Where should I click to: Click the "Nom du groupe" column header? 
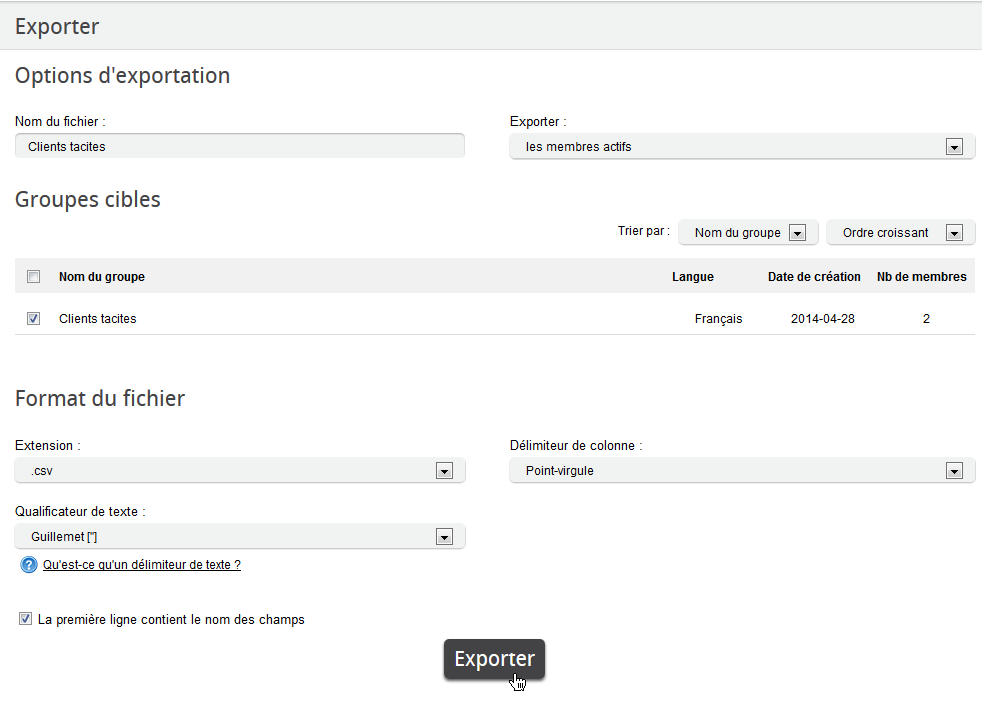[x=102, y=277]
